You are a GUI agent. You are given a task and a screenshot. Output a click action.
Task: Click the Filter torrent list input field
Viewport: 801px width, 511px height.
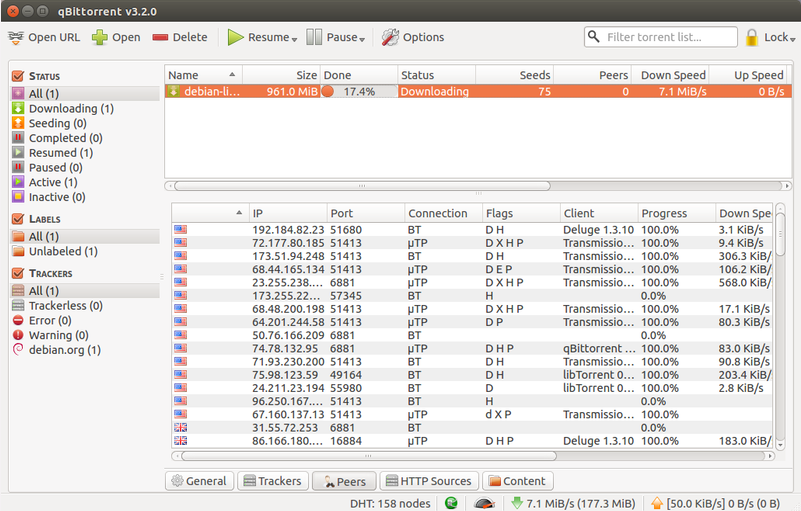(x=661, y=37)
